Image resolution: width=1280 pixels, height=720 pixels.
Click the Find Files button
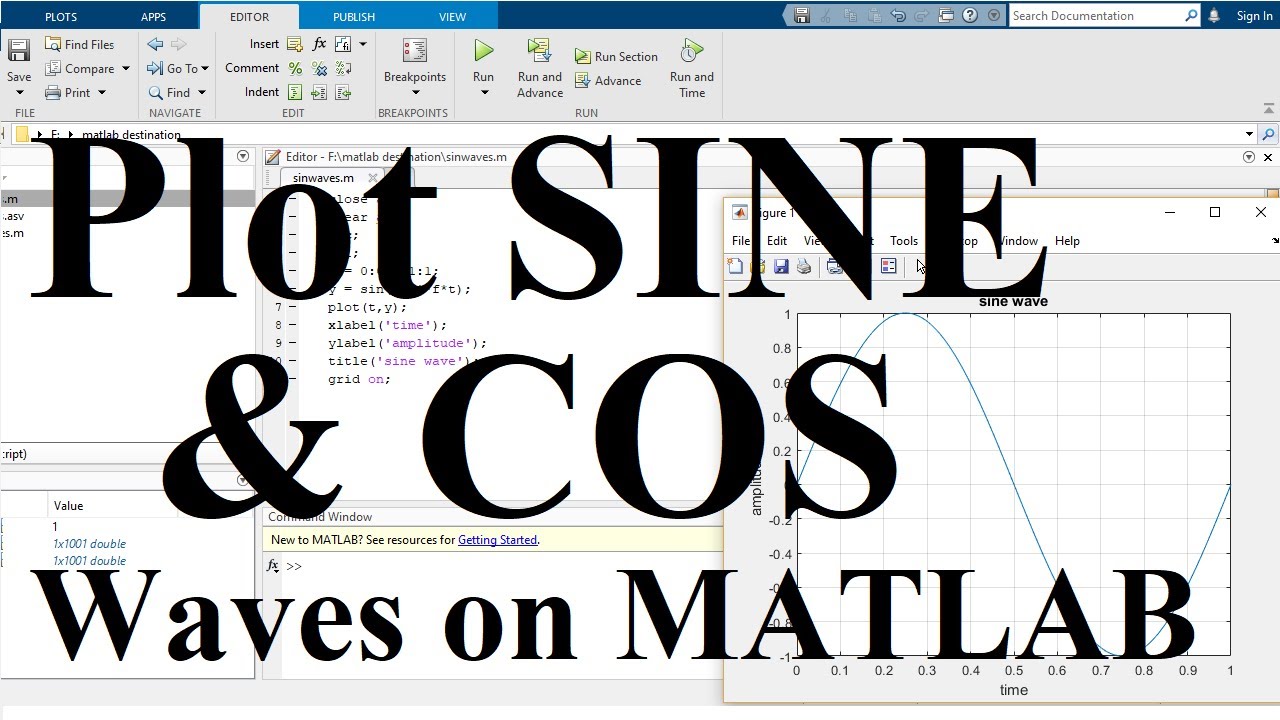pyautogui.click(x=79, y=45)
